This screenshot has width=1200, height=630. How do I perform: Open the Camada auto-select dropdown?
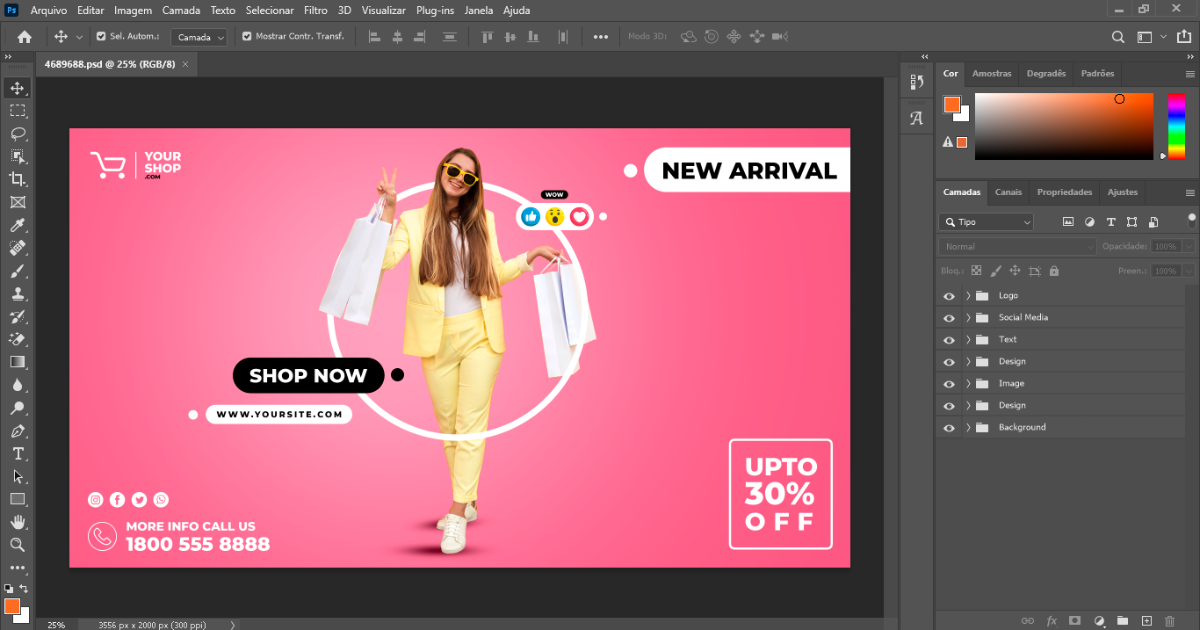tap(199, 37)
